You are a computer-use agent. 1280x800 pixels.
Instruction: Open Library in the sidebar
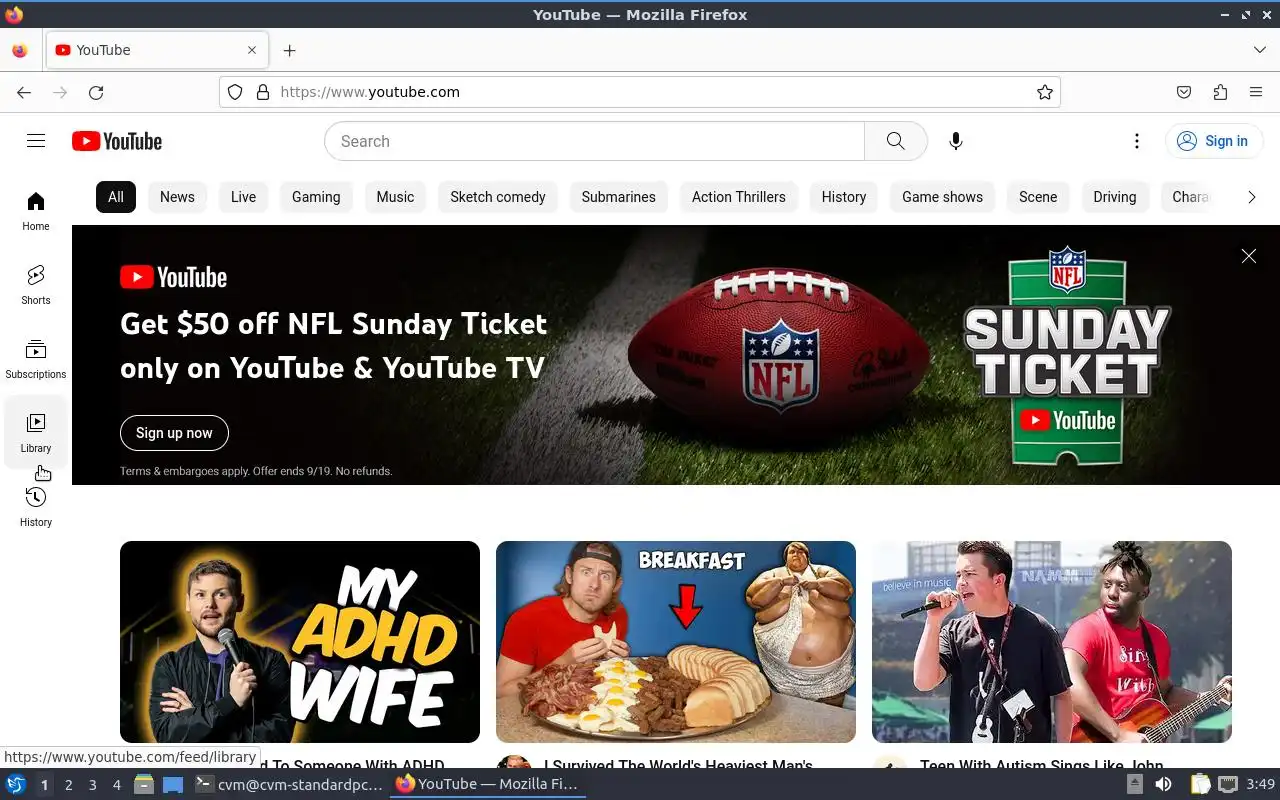(x=36, y=433)
